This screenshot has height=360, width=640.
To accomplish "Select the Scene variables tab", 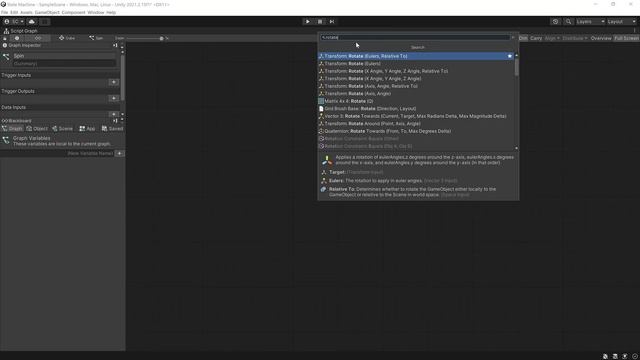I will pyautogui.click(x=62, y=129).
